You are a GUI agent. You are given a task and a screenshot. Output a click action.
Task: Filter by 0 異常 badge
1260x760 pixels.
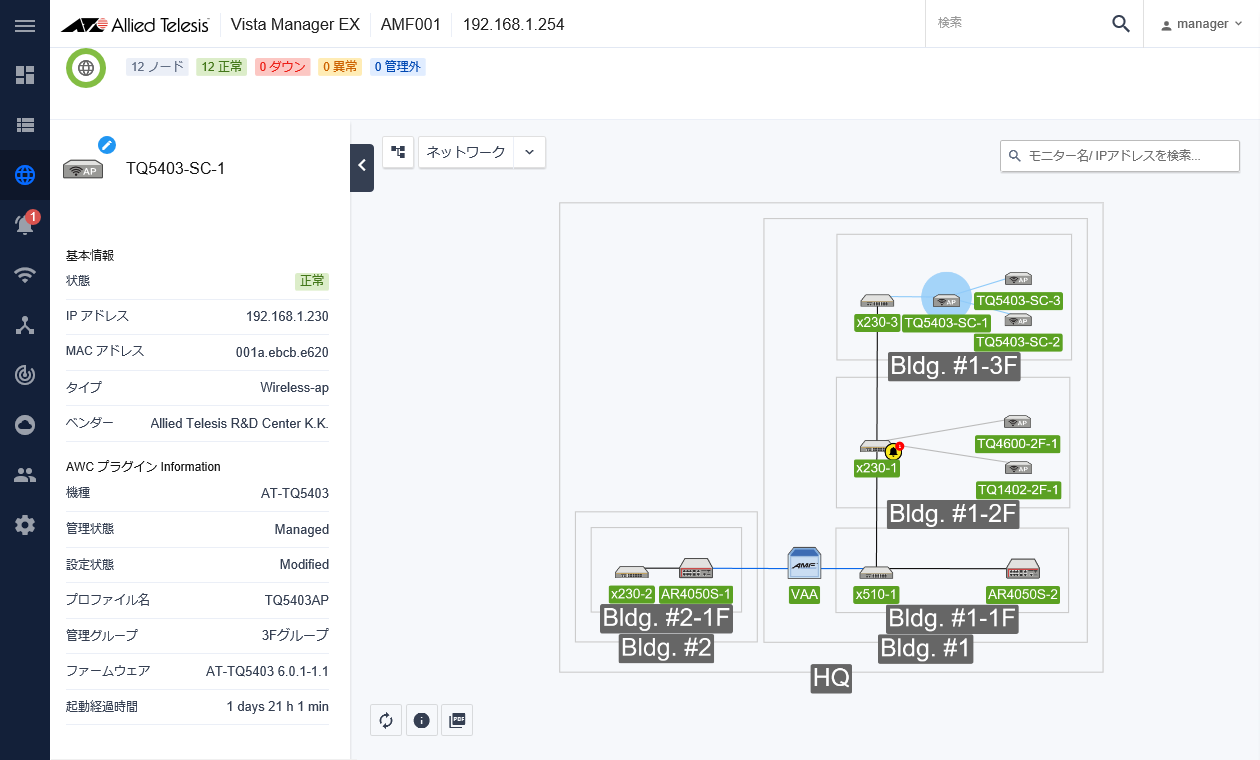(340, 67)
